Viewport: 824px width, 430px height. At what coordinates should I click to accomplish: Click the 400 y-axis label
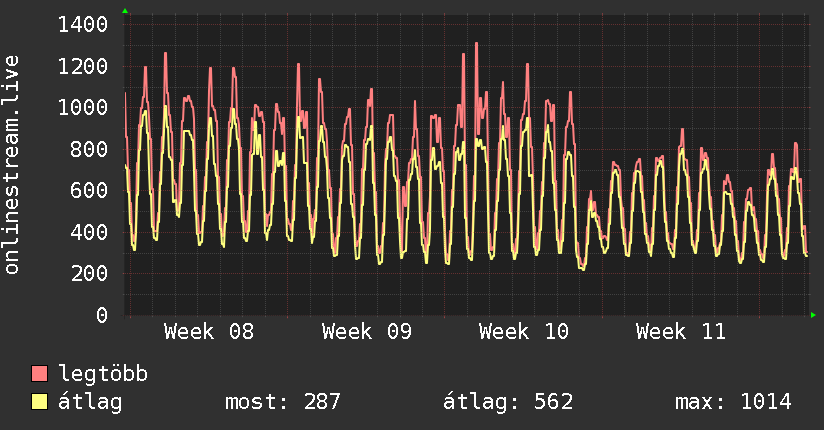[89, 232]
